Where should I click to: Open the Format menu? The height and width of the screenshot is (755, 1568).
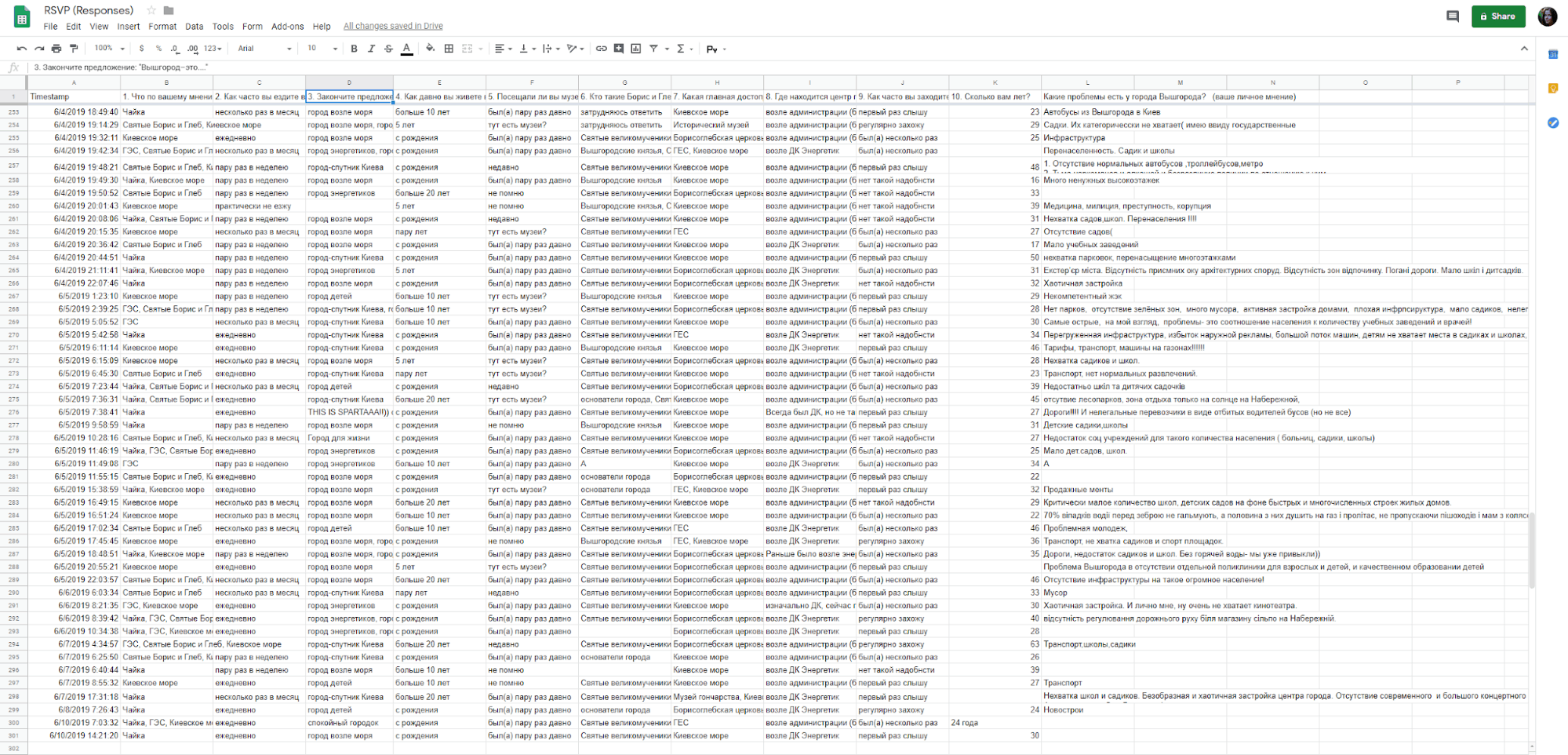click(x=162, y=27)
